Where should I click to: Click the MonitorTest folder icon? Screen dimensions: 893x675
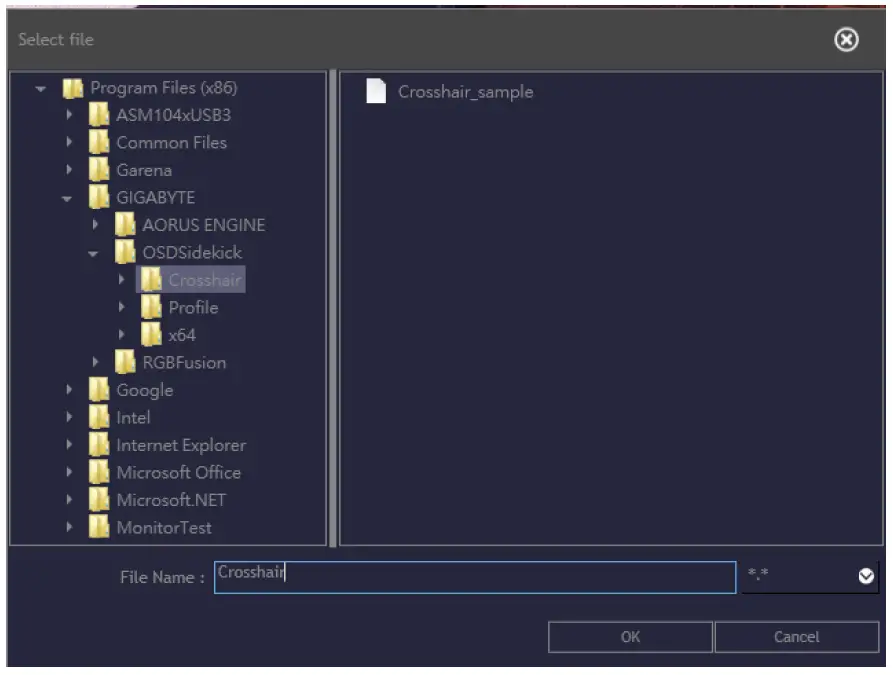coord(99,527)
